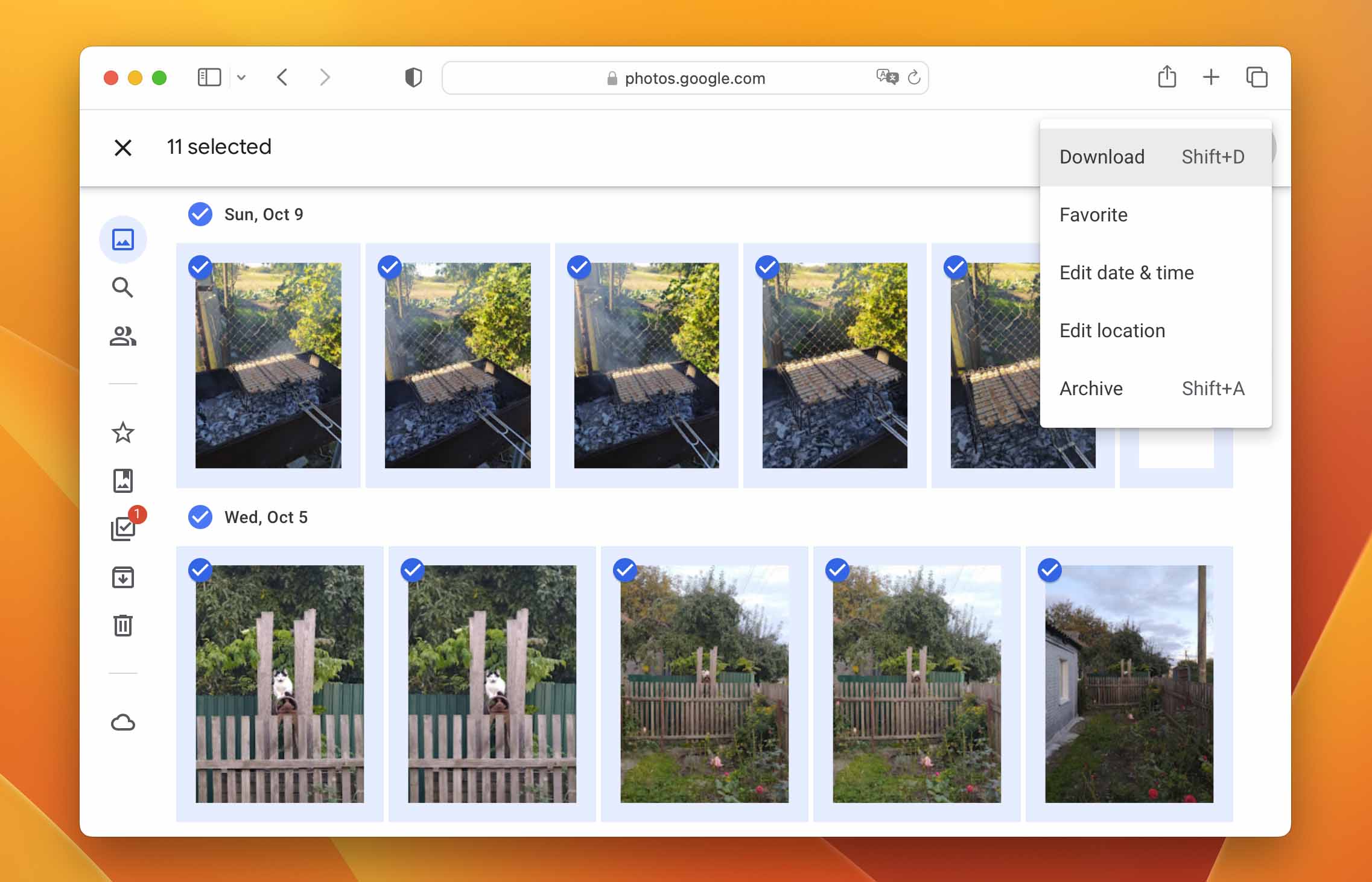Go back with the Safari back arrow
Image resolution: width=1372 pixels, height=882 pixels.
point(282,77)
